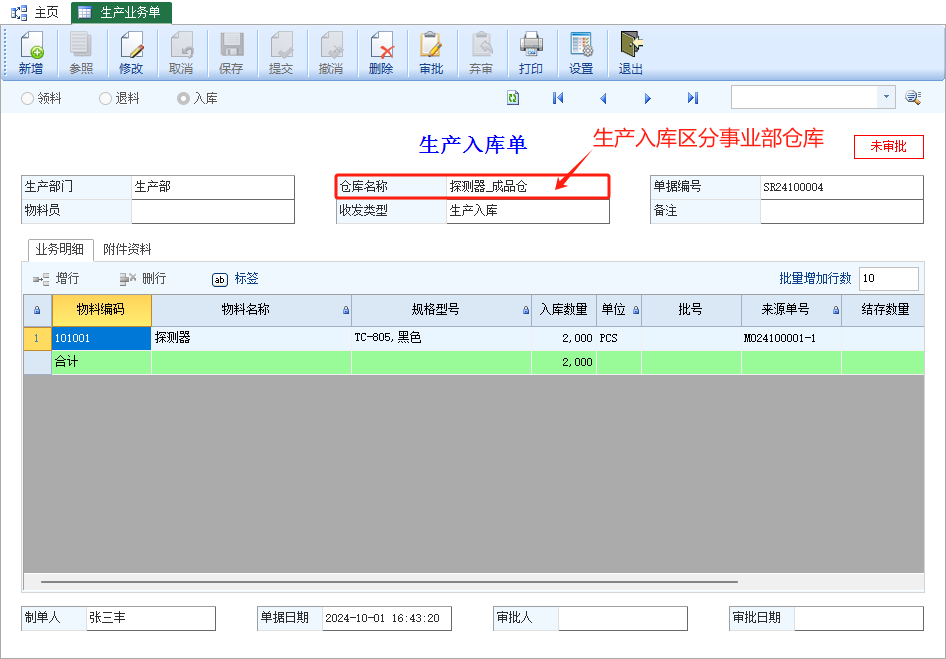This screenshot has width=946, height=659.
Task: Click the 删除 (Delete) toolbar icon
Action: tap(381, 53)
